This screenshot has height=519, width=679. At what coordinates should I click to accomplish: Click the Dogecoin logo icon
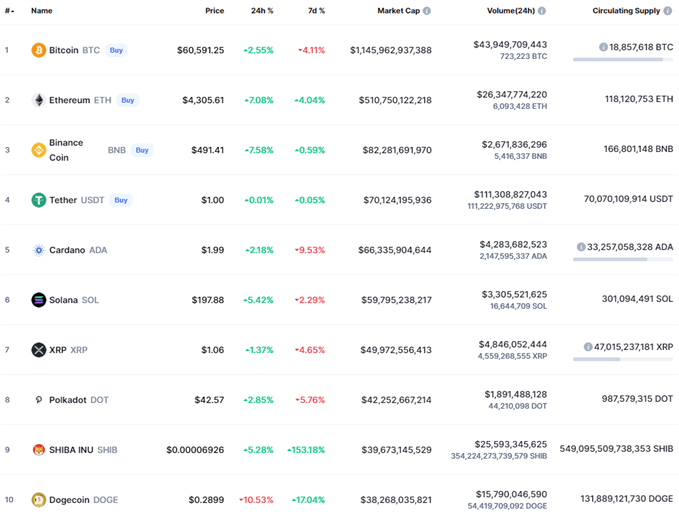pyautogui.click(x=39, y=500)
